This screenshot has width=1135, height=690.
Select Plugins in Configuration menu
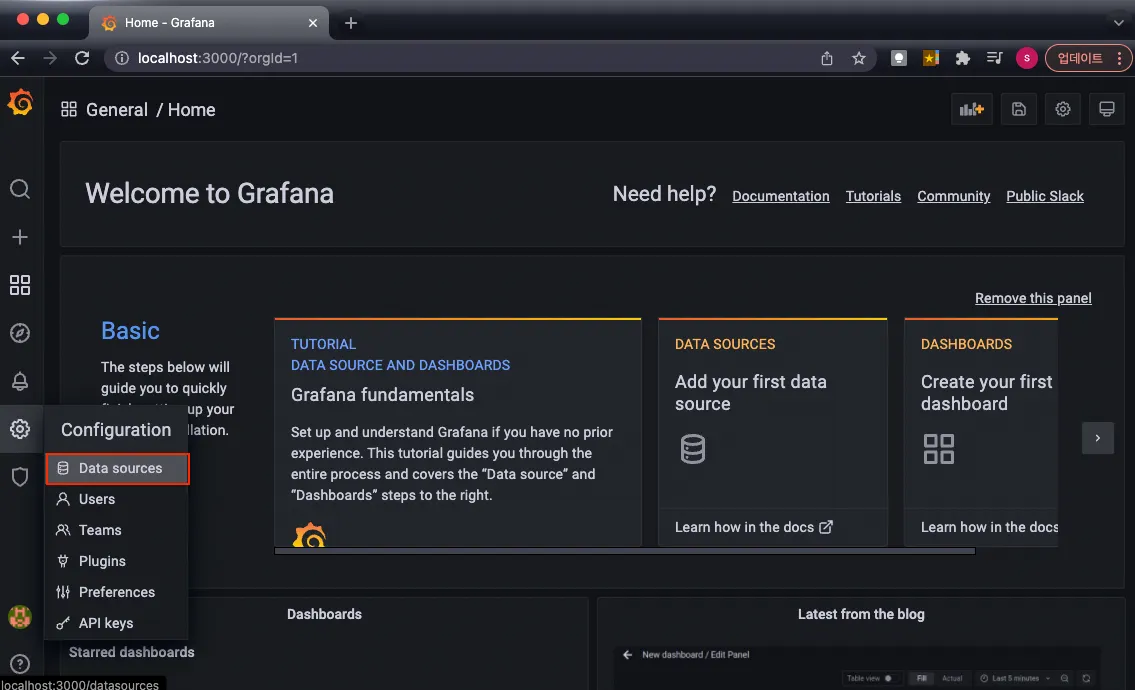117,561
